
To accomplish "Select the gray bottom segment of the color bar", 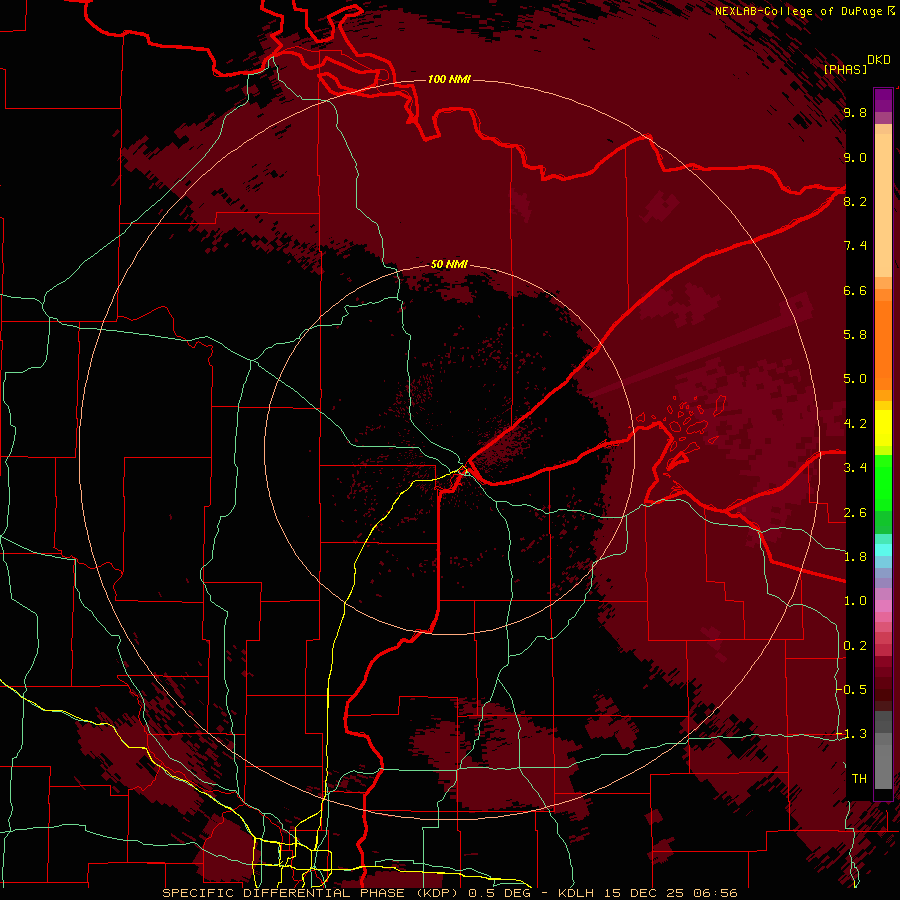I will tap(883, 763).
